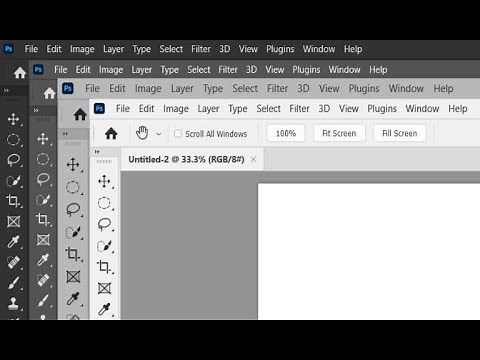Click the Home icon in the dark-gray-theme interface
This screenshot has width=480, height=360.
(49, 93)
